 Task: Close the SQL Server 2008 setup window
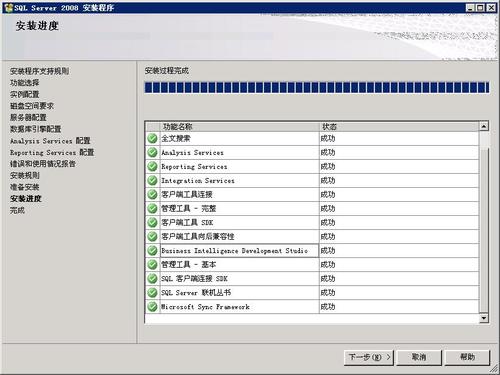coord(491,8)
